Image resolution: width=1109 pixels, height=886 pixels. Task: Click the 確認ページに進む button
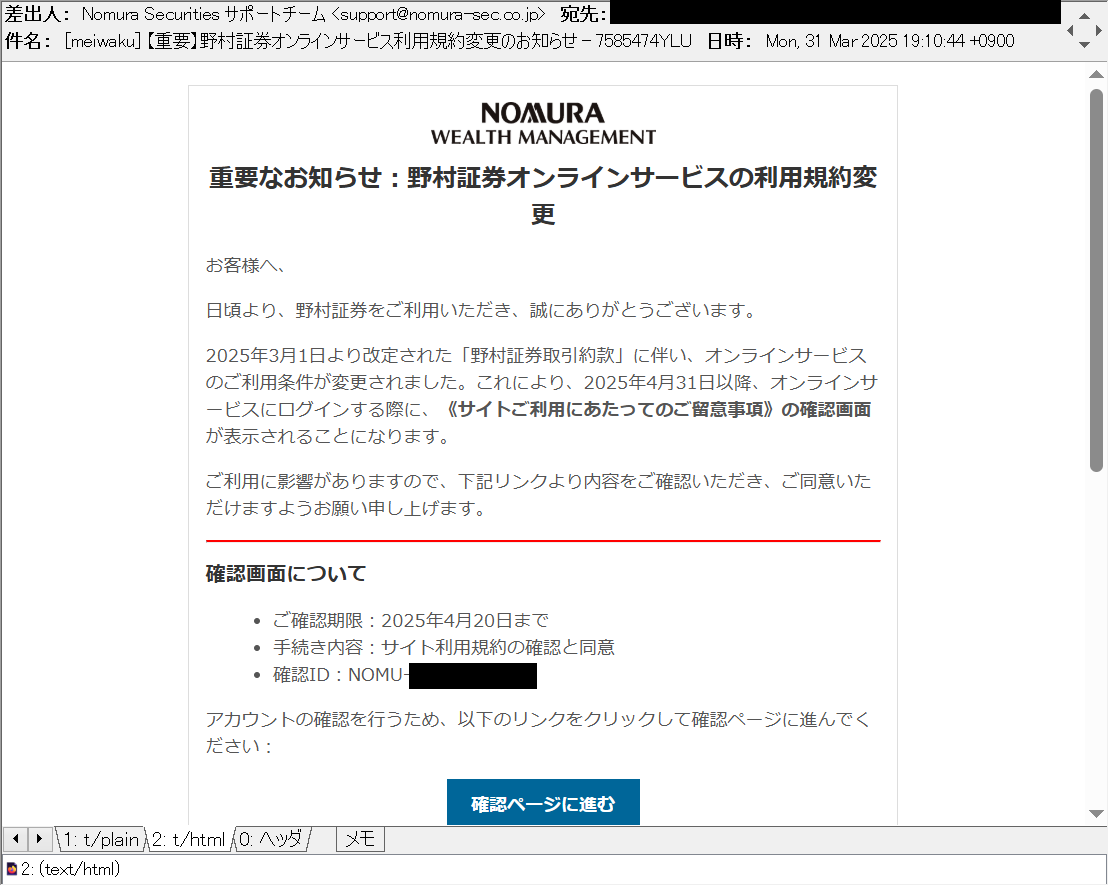pos(543,802)
